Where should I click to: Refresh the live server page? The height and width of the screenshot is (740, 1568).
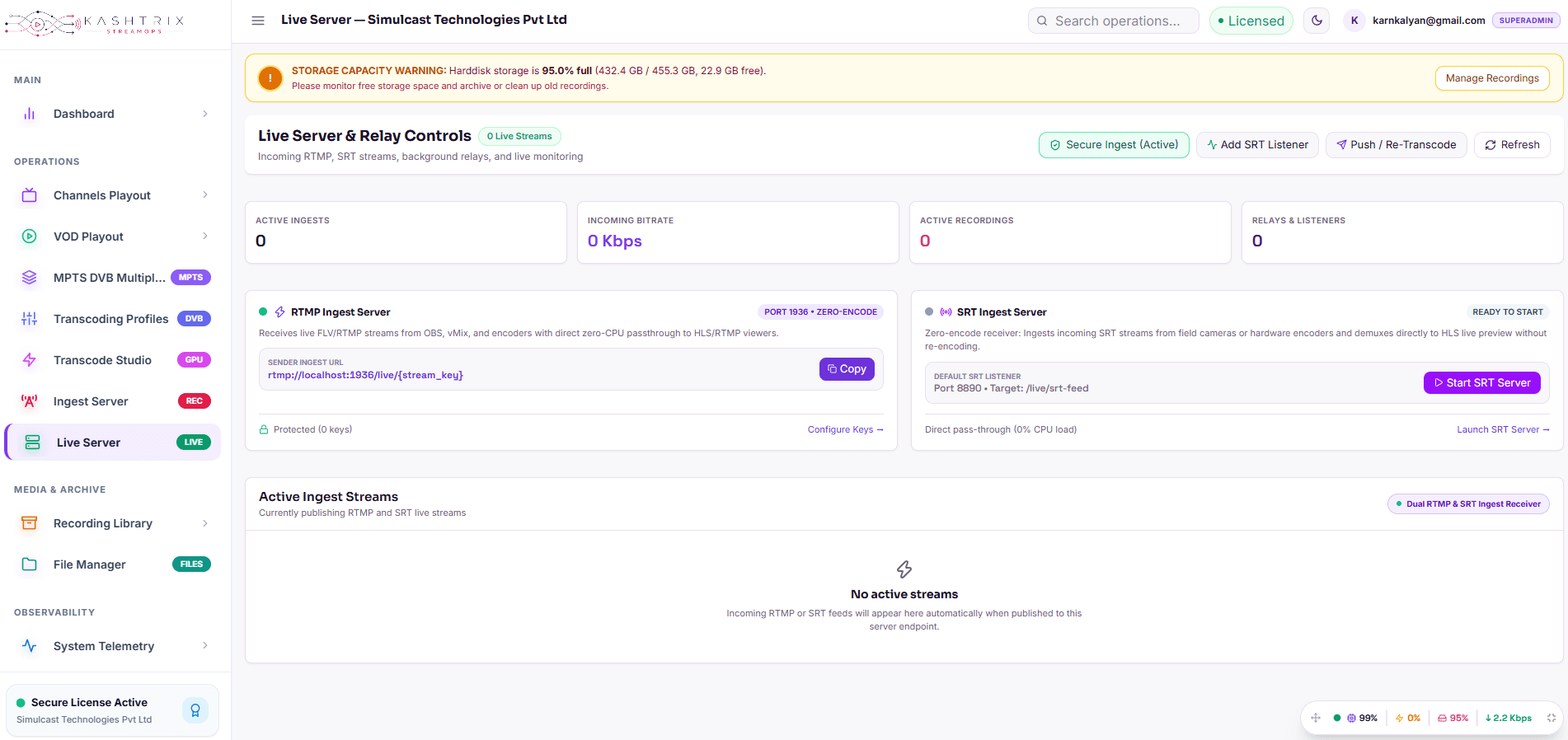pos(1512,145)
